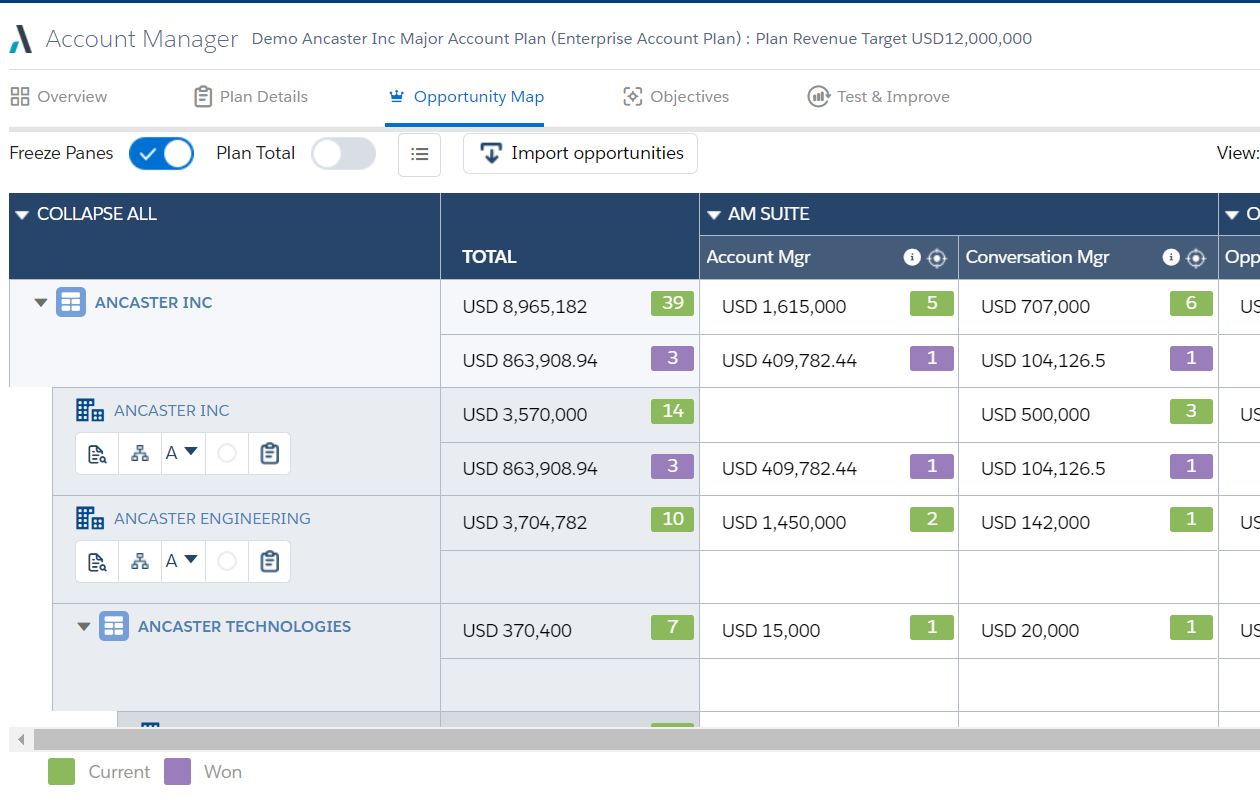The width and height of the screenshot is (1260, 801).
Task: Click the green 5 Account Mgr badge
Action: (932, 303)
